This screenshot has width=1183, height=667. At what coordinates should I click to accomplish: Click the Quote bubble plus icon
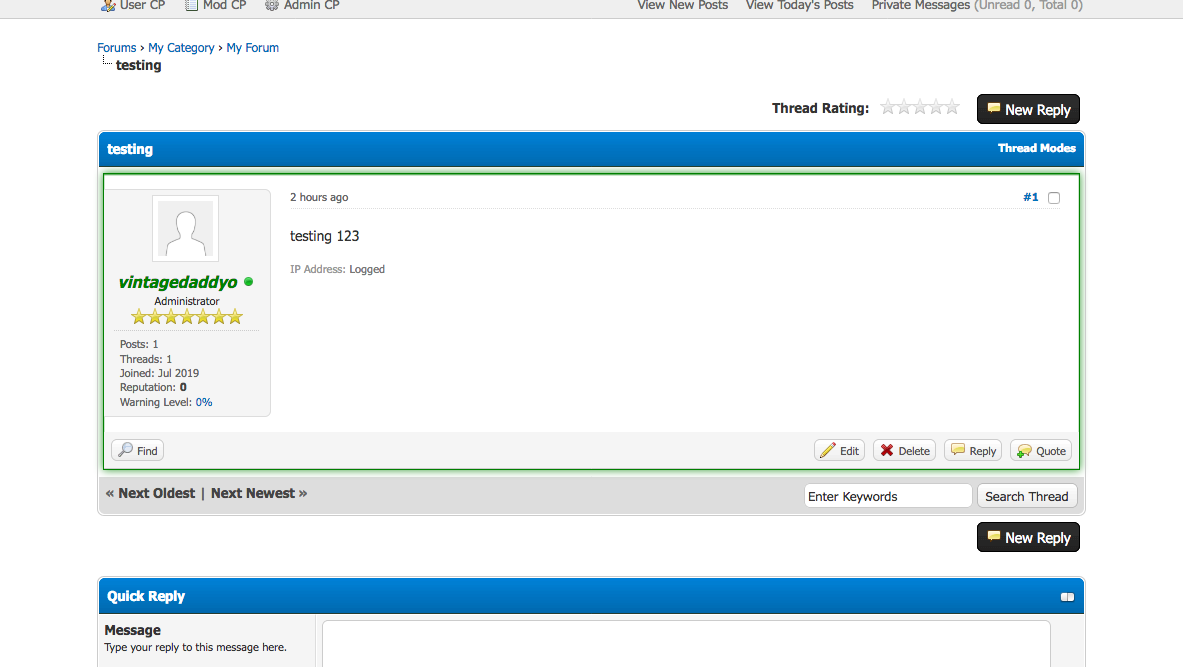point(1024,450)
